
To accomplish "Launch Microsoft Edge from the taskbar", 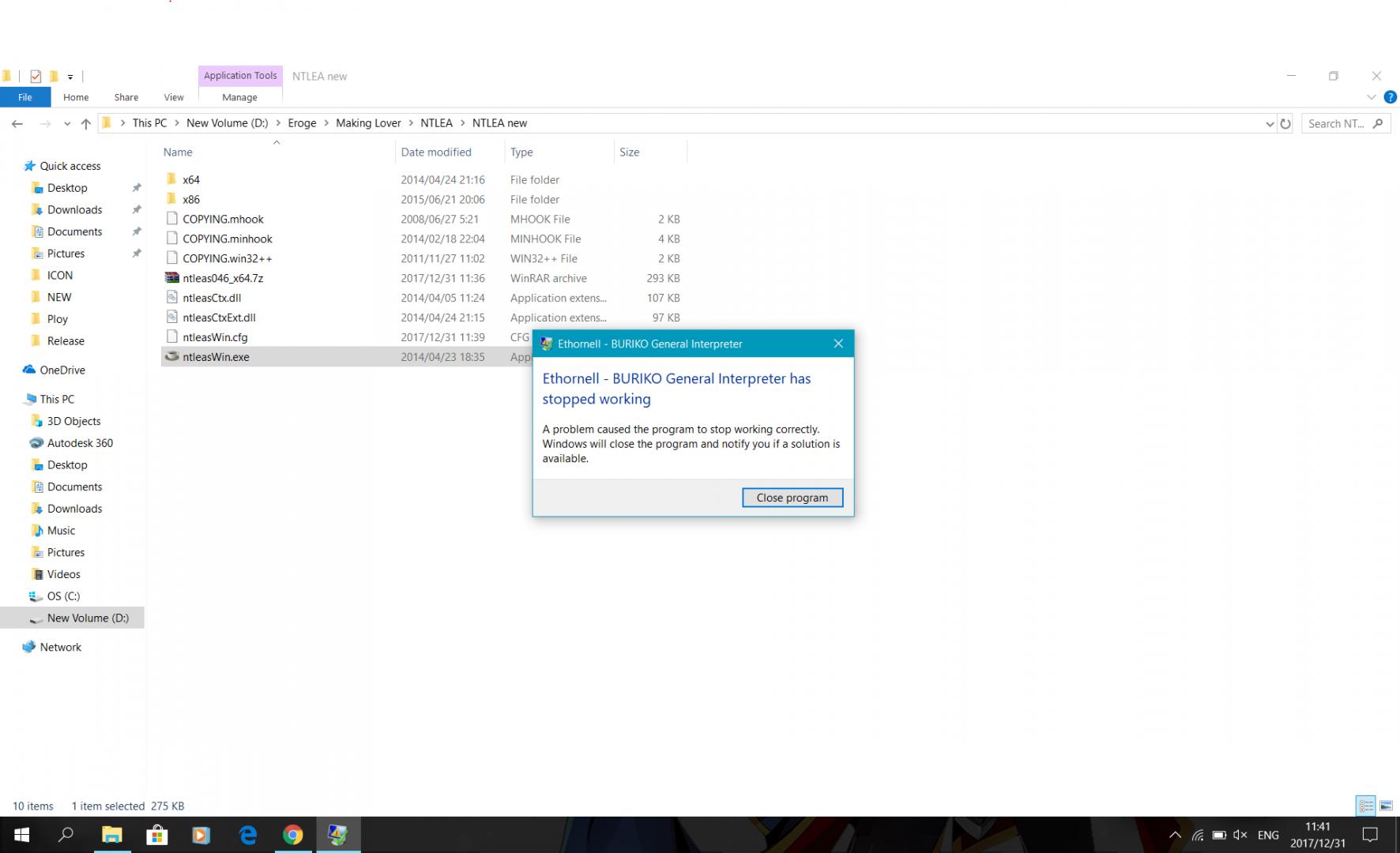I will (x=248, y=835).
